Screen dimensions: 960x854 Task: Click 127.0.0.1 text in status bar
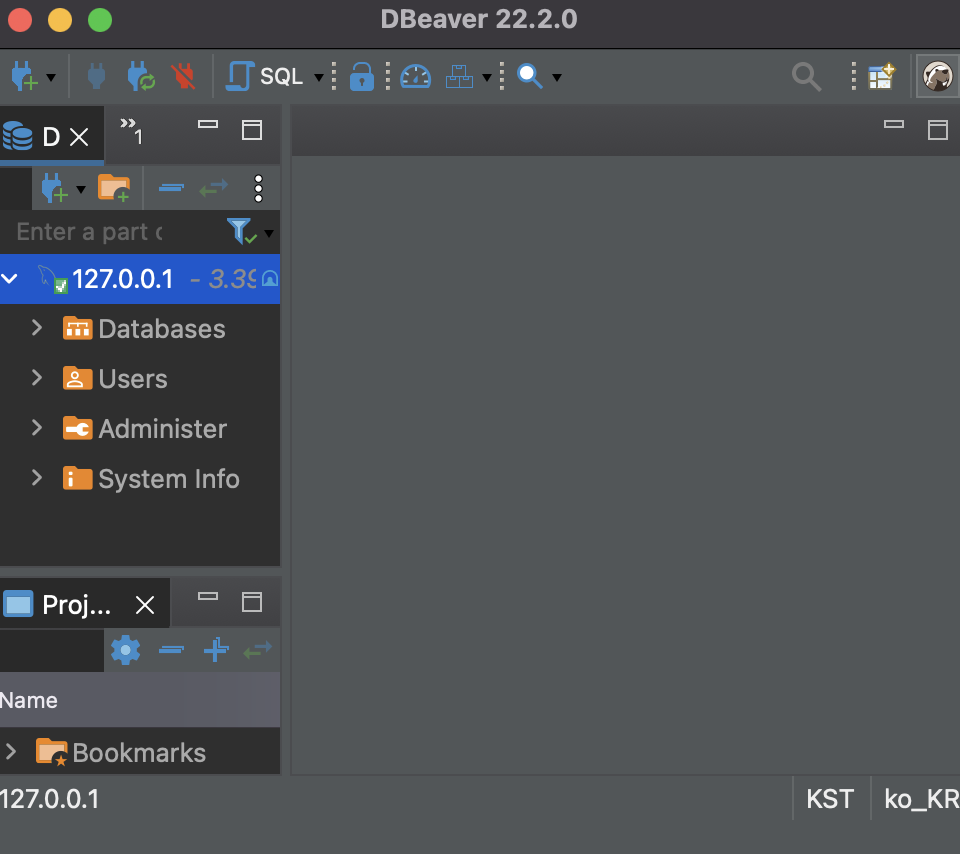click(x=50, y=799)
